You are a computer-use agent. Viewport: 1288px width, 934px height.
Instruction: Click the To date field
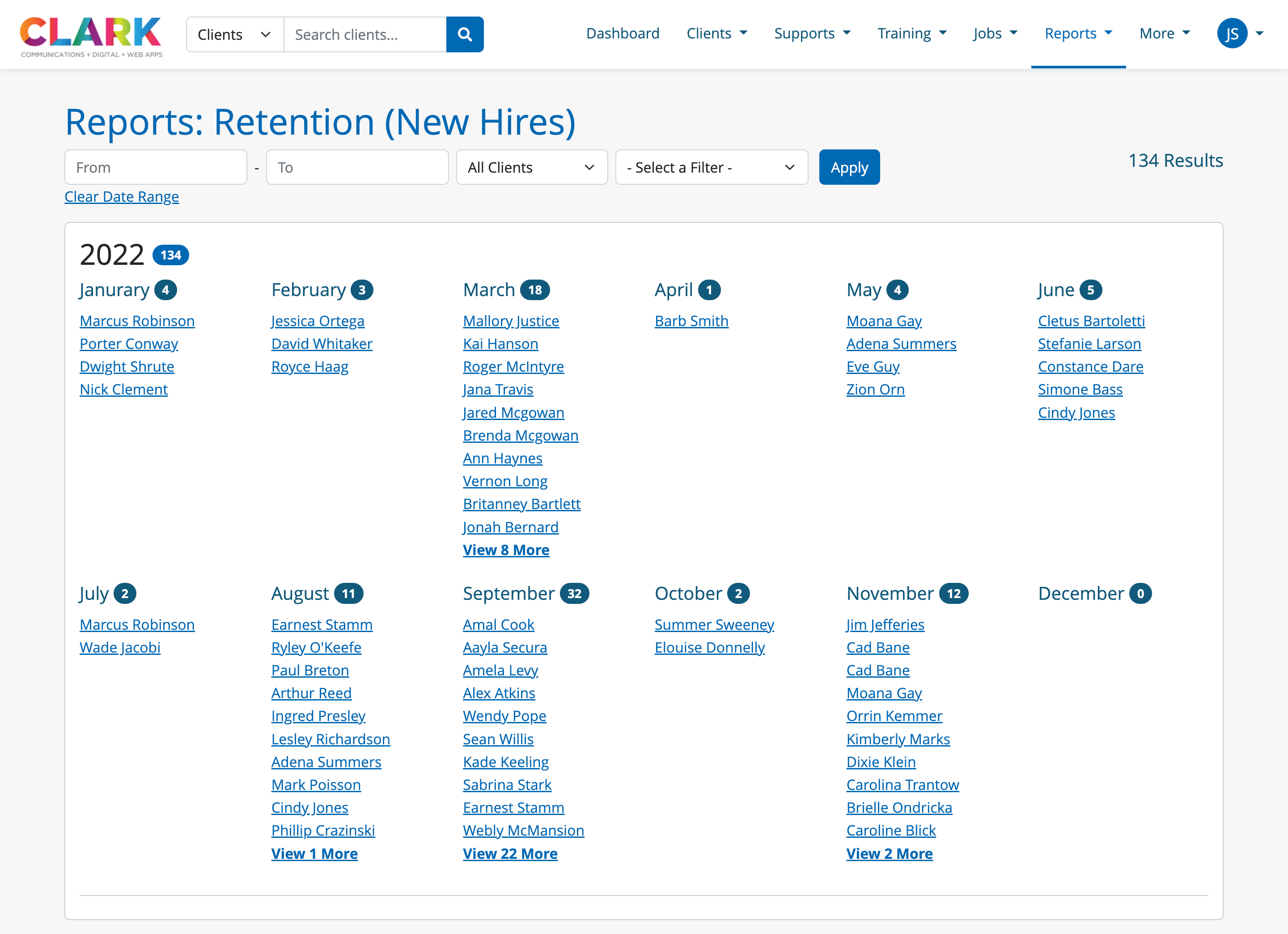click(x=357, y=168)
